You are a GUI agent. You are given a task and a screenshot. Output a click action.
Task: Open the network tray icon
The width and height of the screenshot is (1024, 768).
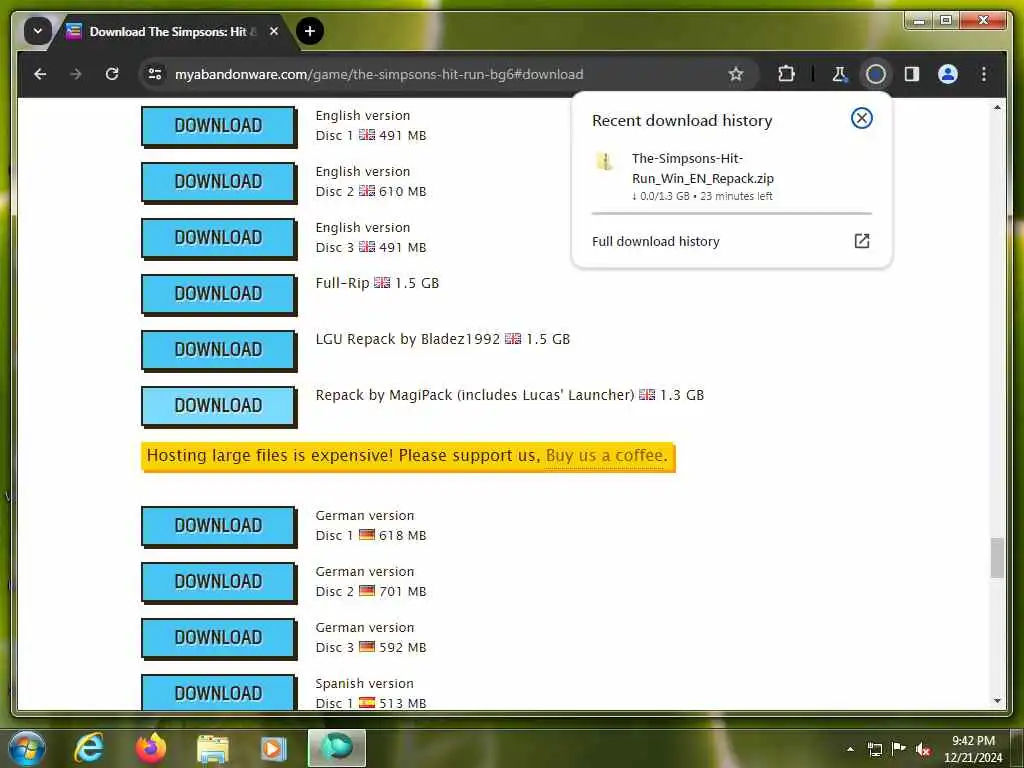[x=874, y=749]
